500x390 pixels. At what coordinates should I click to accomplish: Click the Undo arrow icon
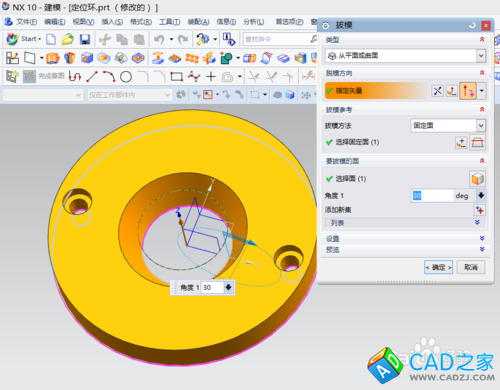(159, 39)
